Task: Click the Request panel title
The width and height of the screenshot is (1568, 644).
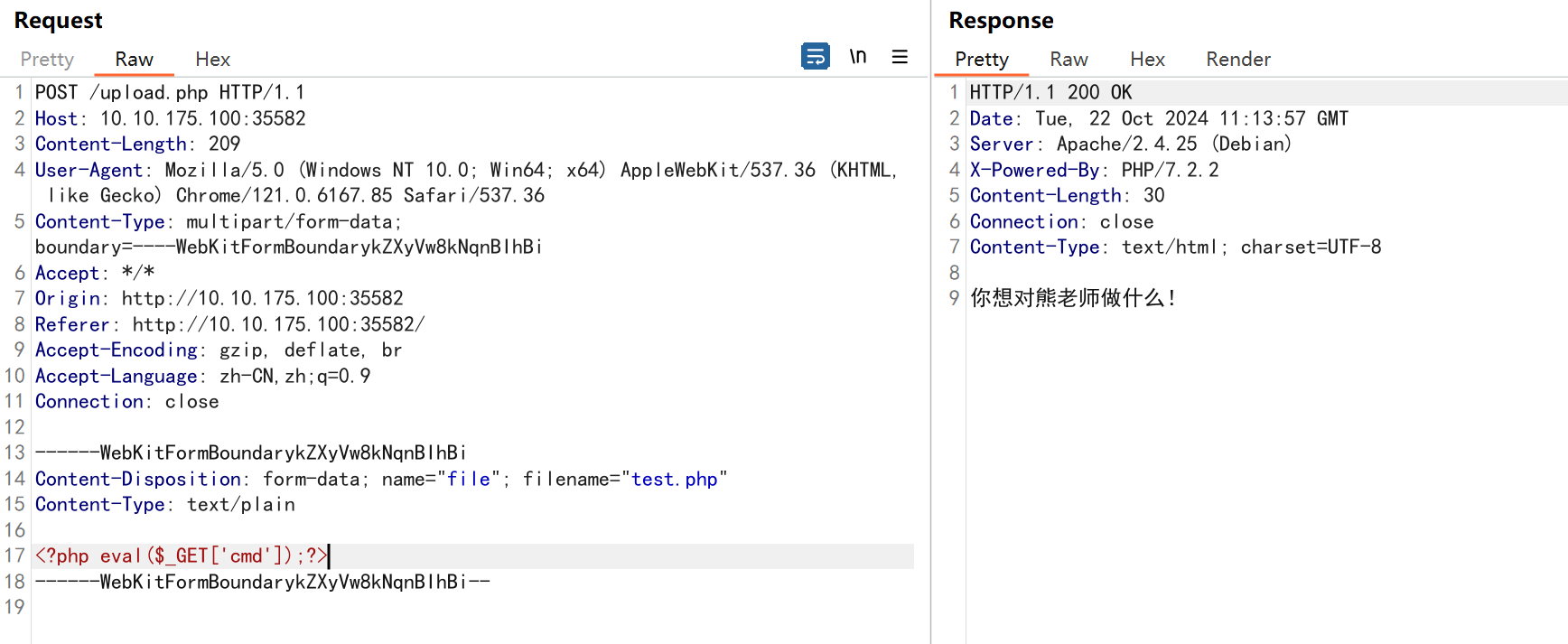Action: (x=59, y=21)
